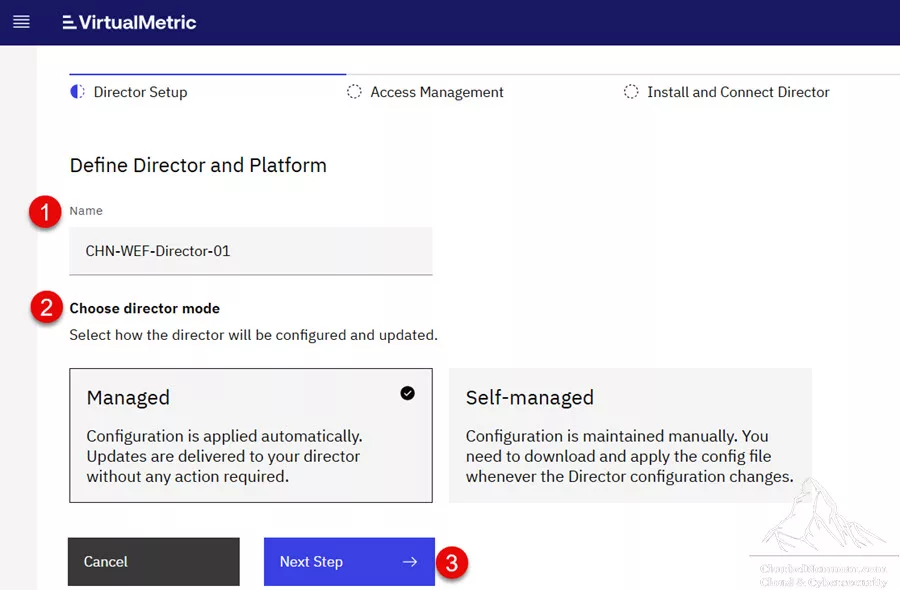Click the Director Setup half-filled progress icon
The image size is (900, 590).
(77, 92)
